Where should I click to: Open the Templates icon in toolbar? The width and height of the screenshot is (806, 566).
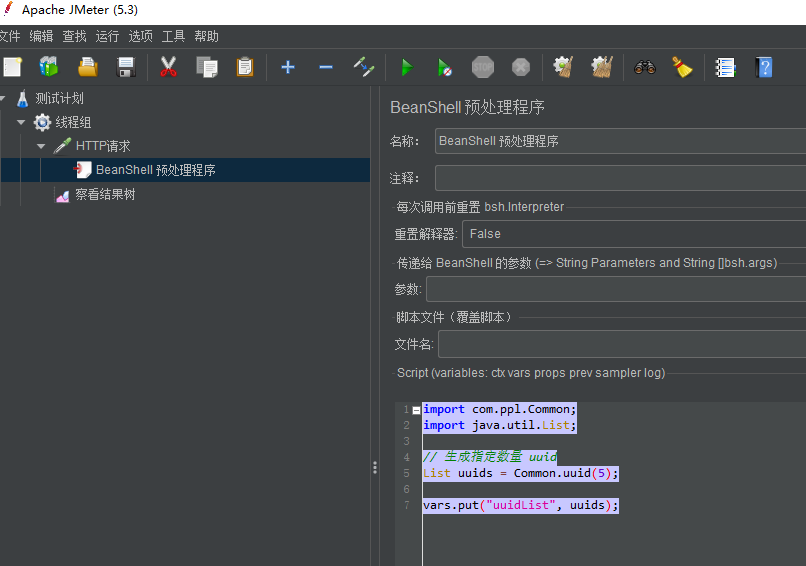click(49, 67)
